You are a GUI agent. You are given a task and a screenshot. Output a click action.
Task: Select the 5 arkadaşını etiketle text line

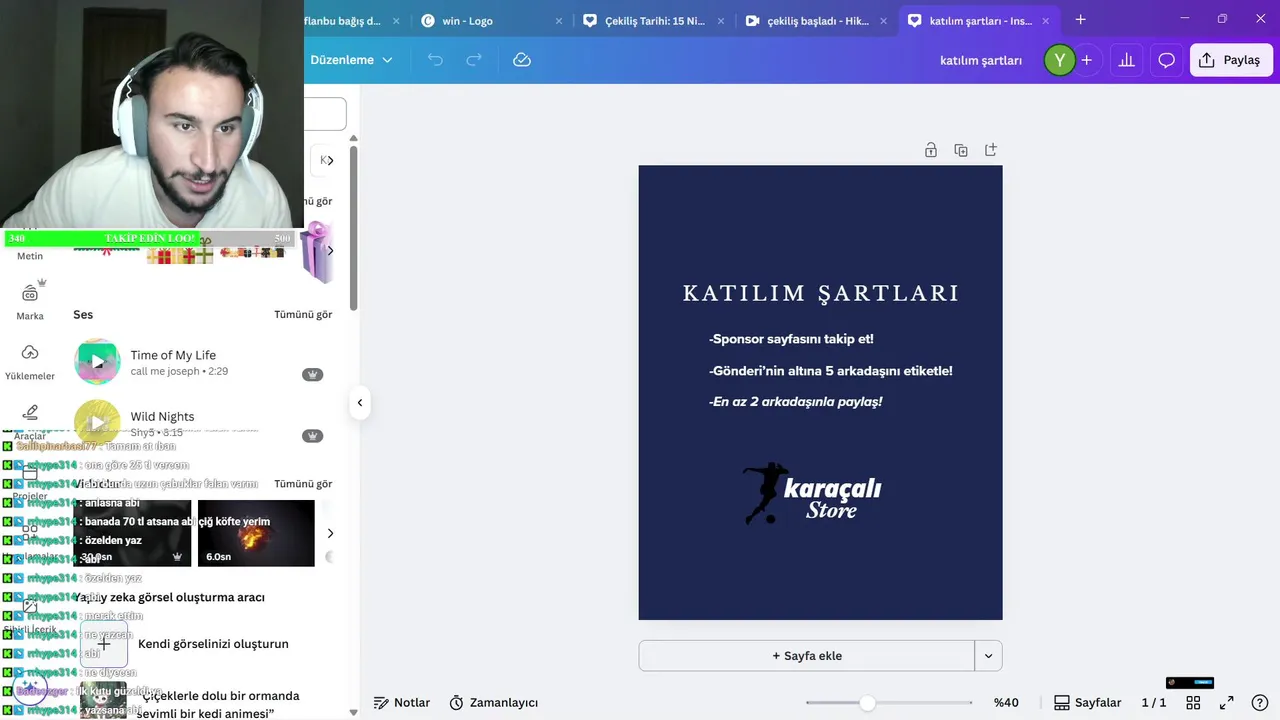pyautogui.click(x=831, y=371)
